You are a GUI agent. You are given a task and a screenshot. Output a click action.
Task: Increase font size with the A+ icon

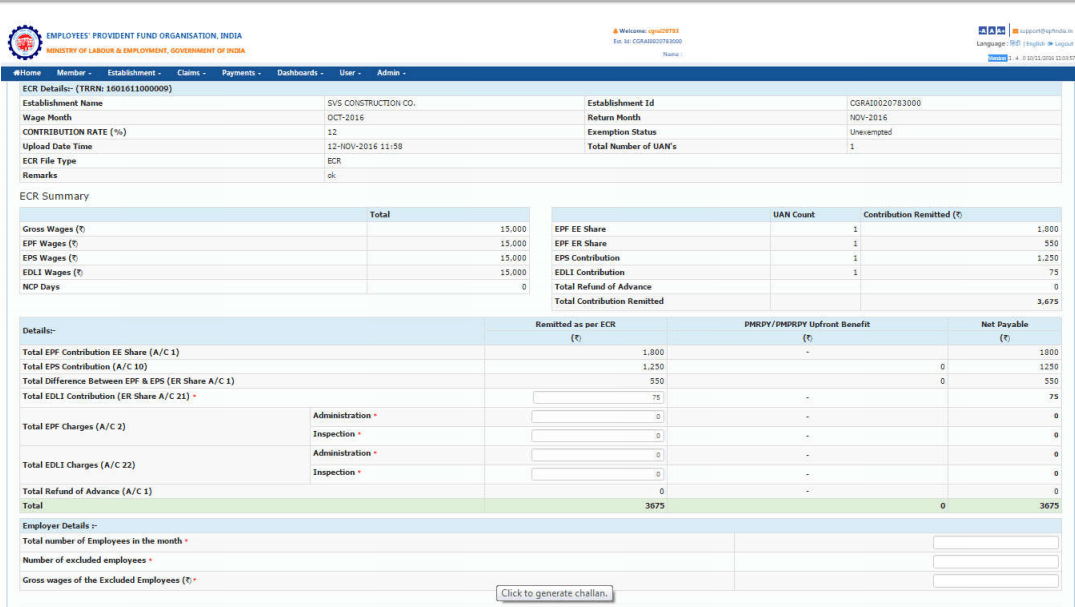(x=1001, y=31)
